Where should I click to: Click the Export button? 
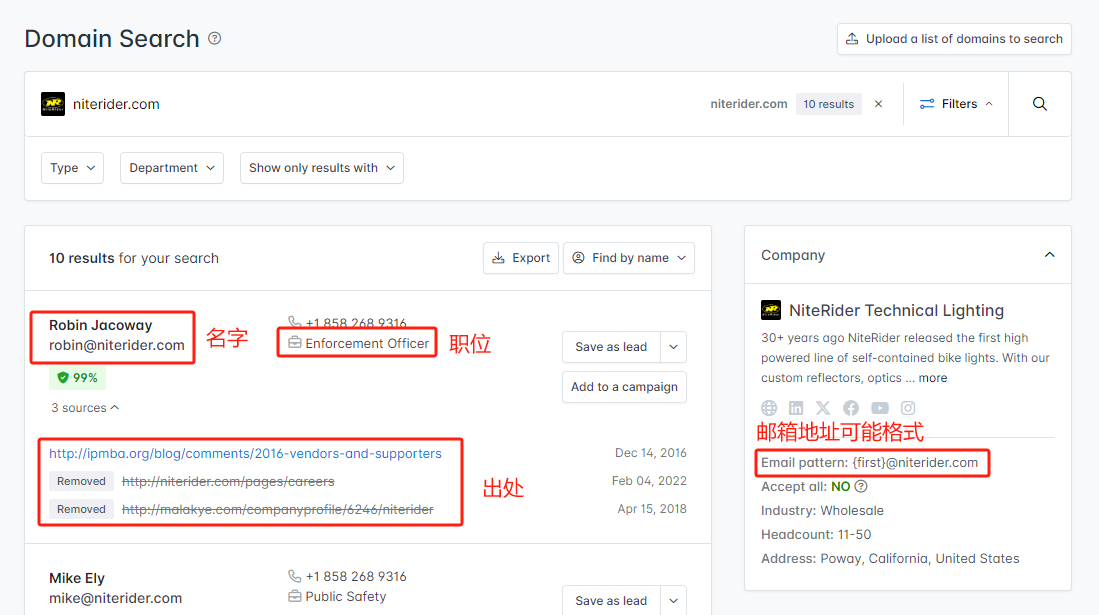tap(521, 258)
